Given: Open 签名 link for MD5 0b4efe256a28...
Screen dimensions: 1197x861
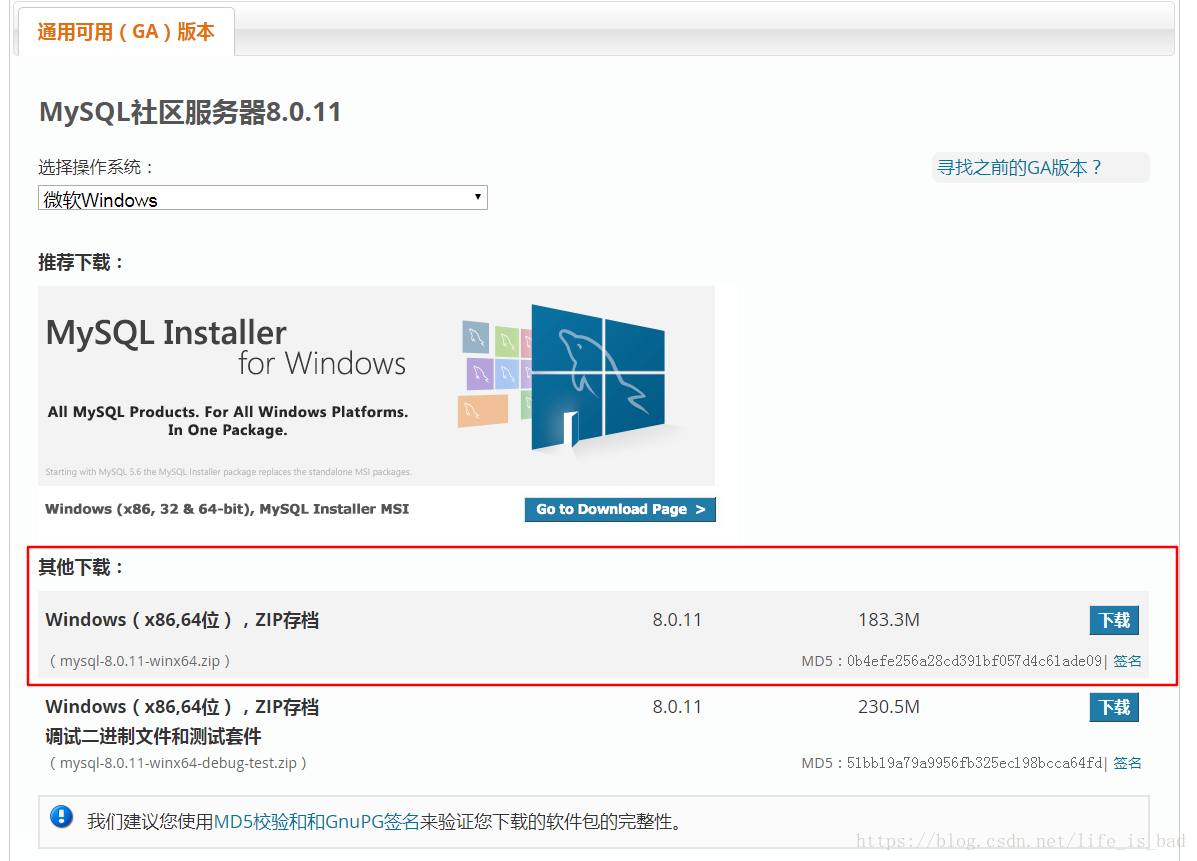Looking at the screenshot, I should 1127,661.
